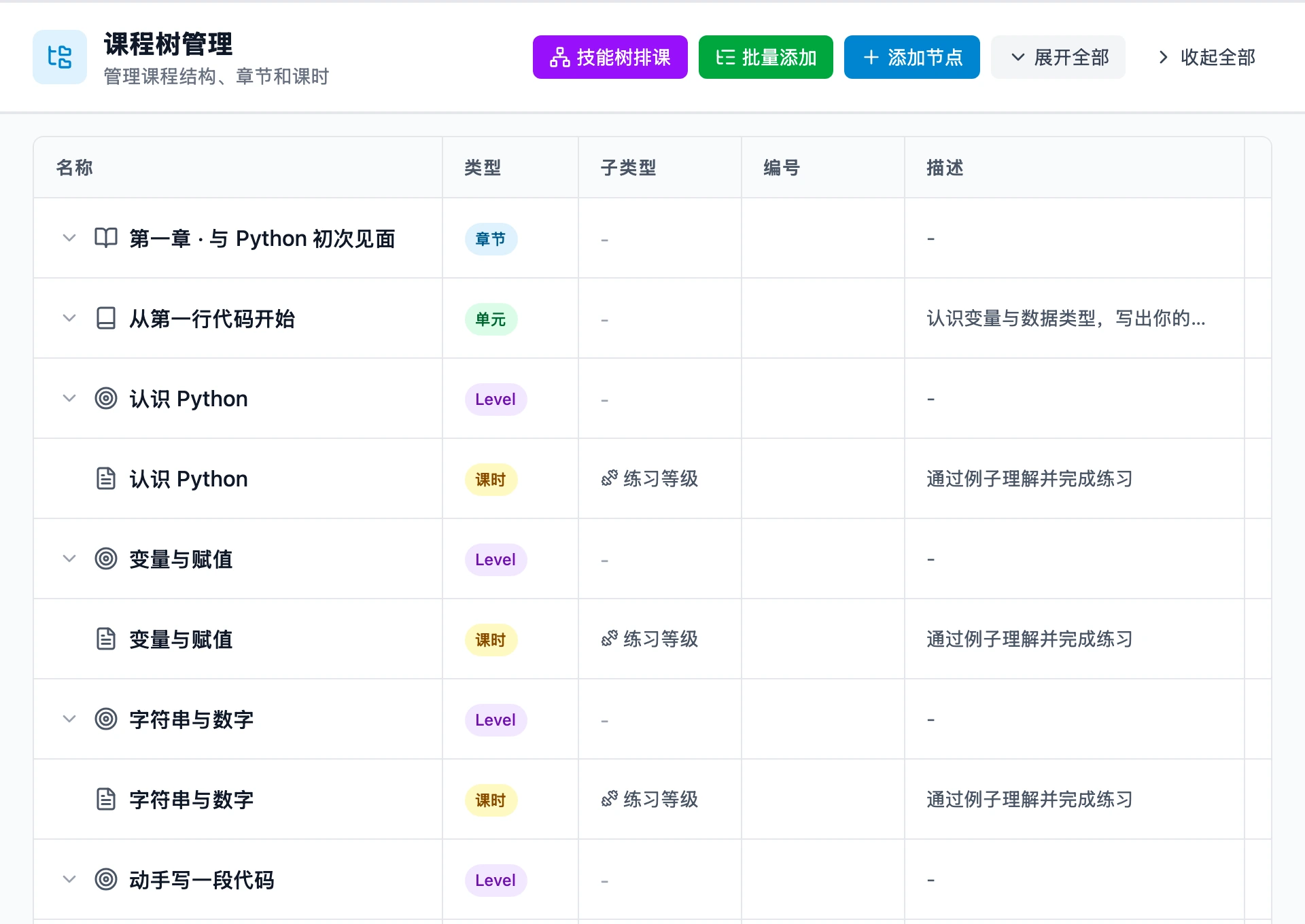1305x924 pixels.
Task: Click the unit icon beside 从第一行代码开始
Action: tap(106, 318)
